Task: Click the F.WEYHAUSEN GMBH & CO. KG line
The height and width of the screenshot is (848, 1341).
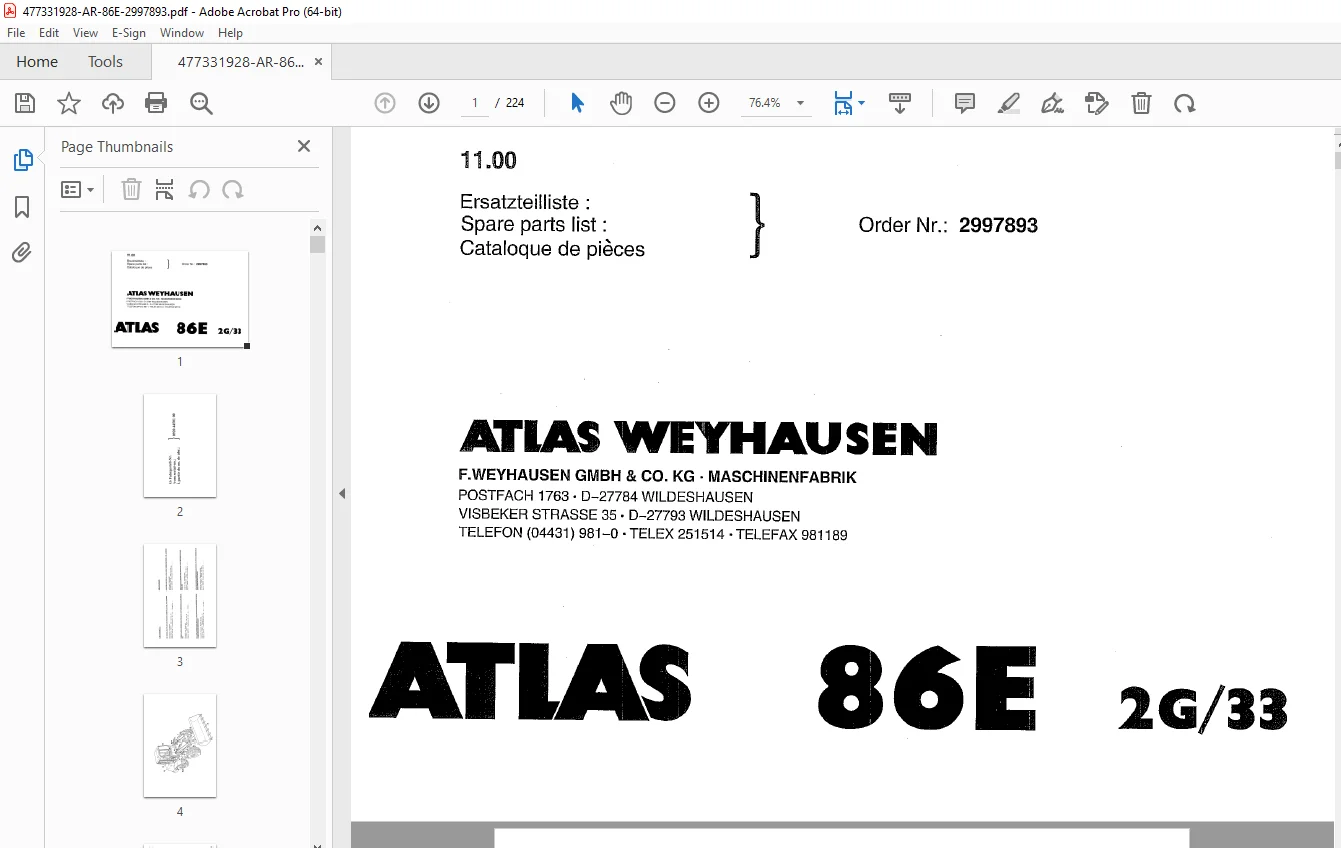Action: [657, 477]
